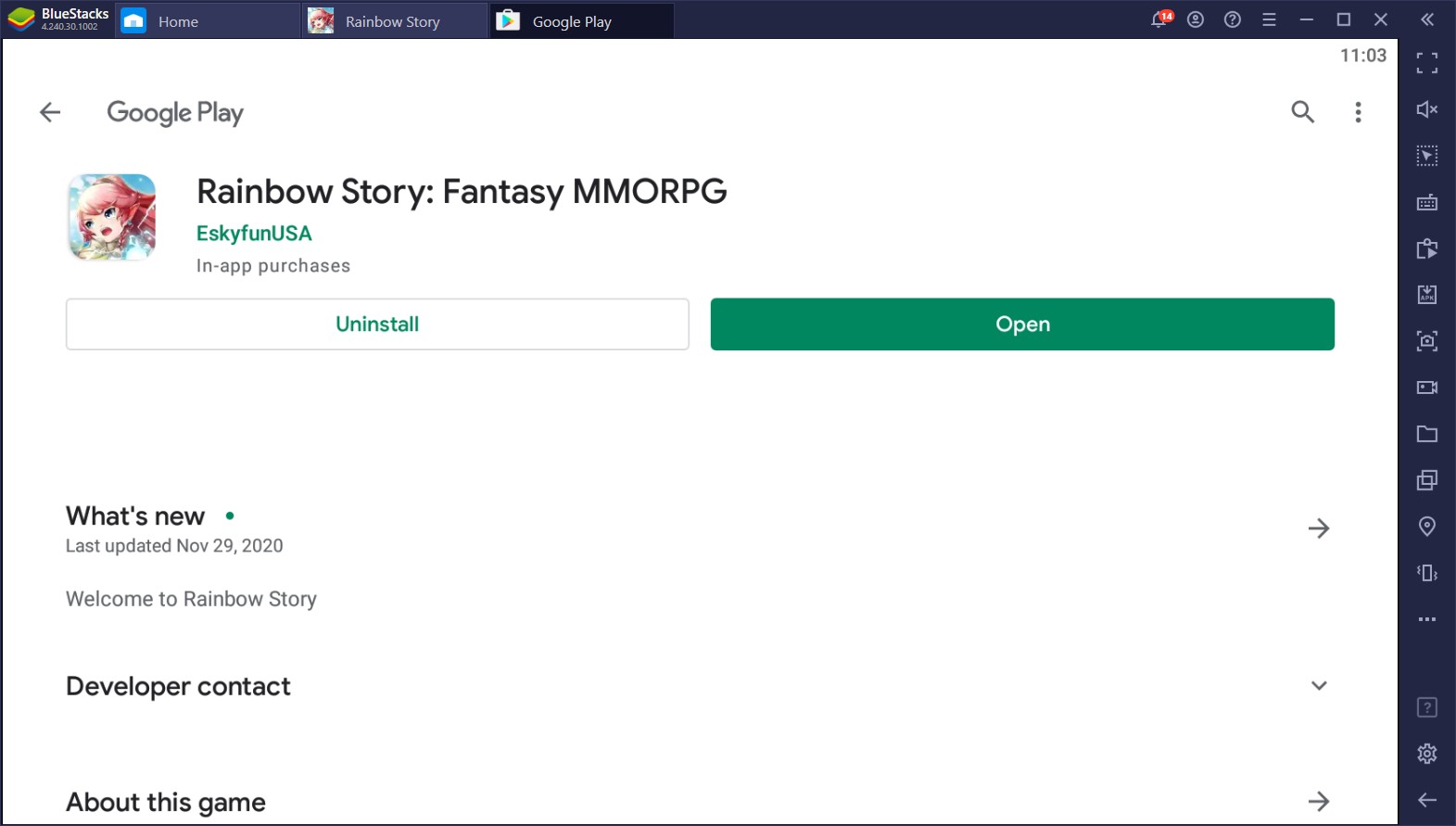Open Google Play search
Image resolution: width=1456 pixels, height=826 pixels.
[x=1302, y=112]
